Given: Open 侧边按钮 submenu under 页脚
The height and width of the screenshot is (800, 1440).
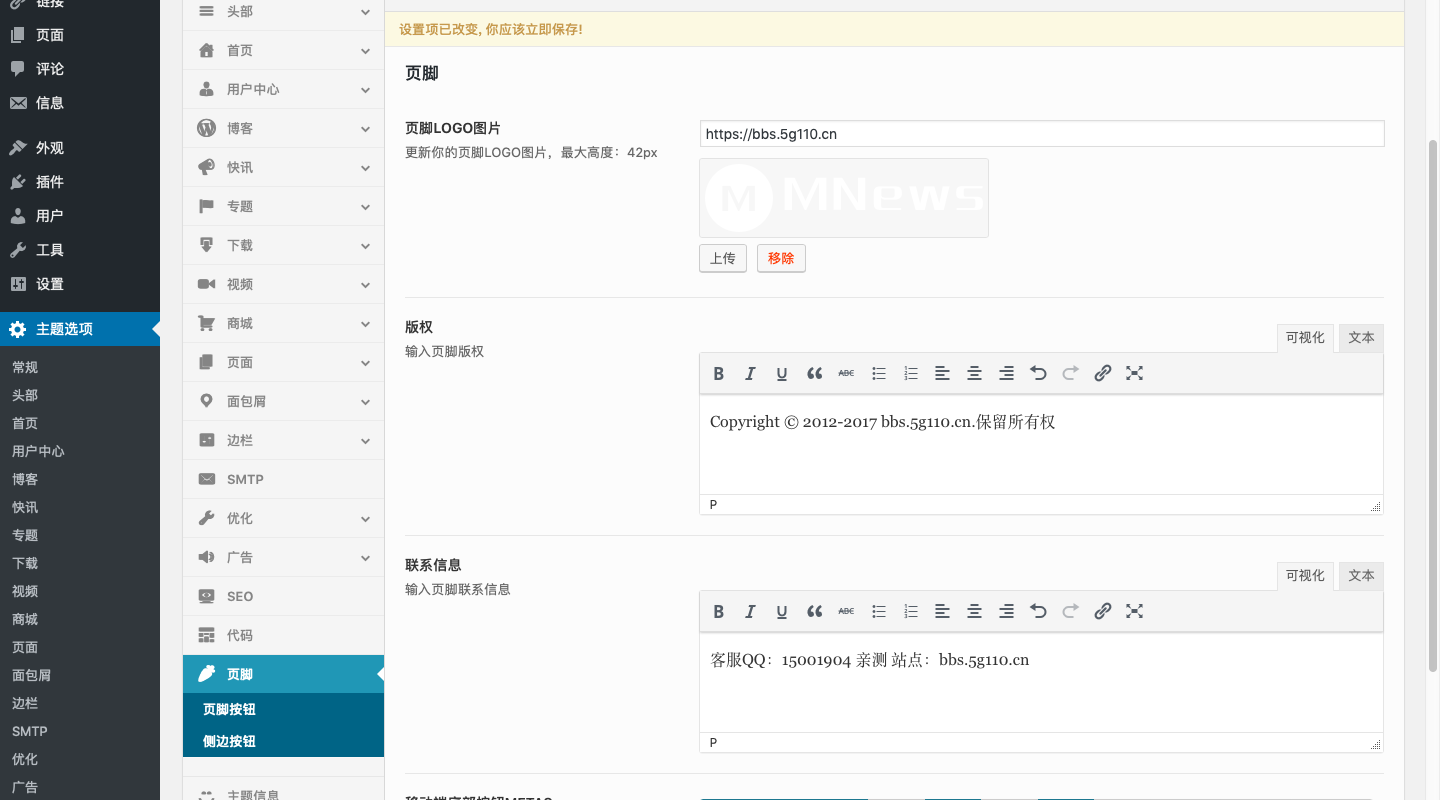Looking at the screenshot, I should (x=229, y=741).
